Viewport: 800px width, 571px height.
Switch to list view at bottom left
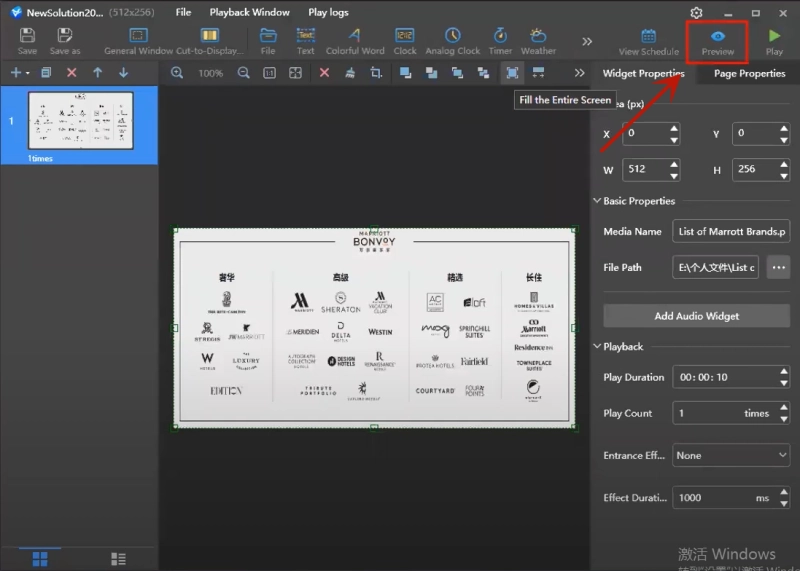[118, 558]
